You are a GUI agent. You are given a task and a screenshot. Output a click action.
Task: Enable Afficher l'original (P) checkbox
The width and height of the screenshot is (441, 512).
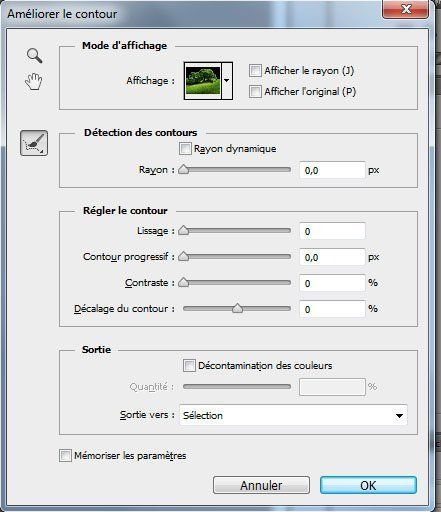pos(255,91)
